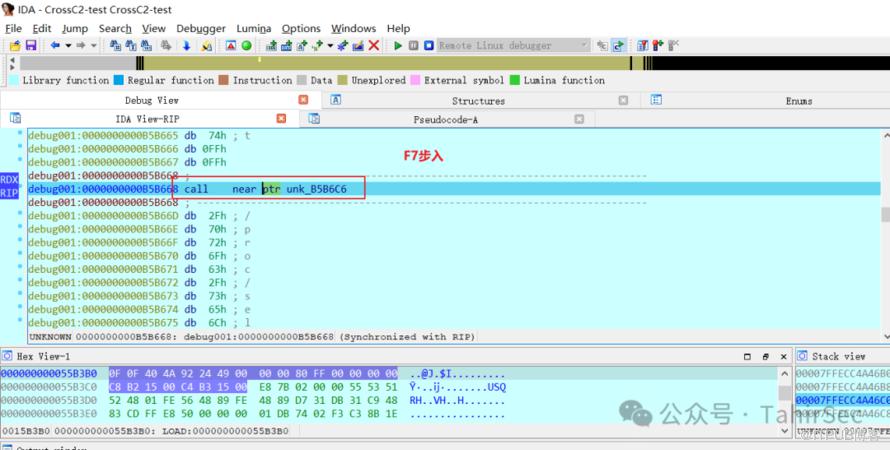Select line B5B675 db 6Ch

click(x=454, y=323)
